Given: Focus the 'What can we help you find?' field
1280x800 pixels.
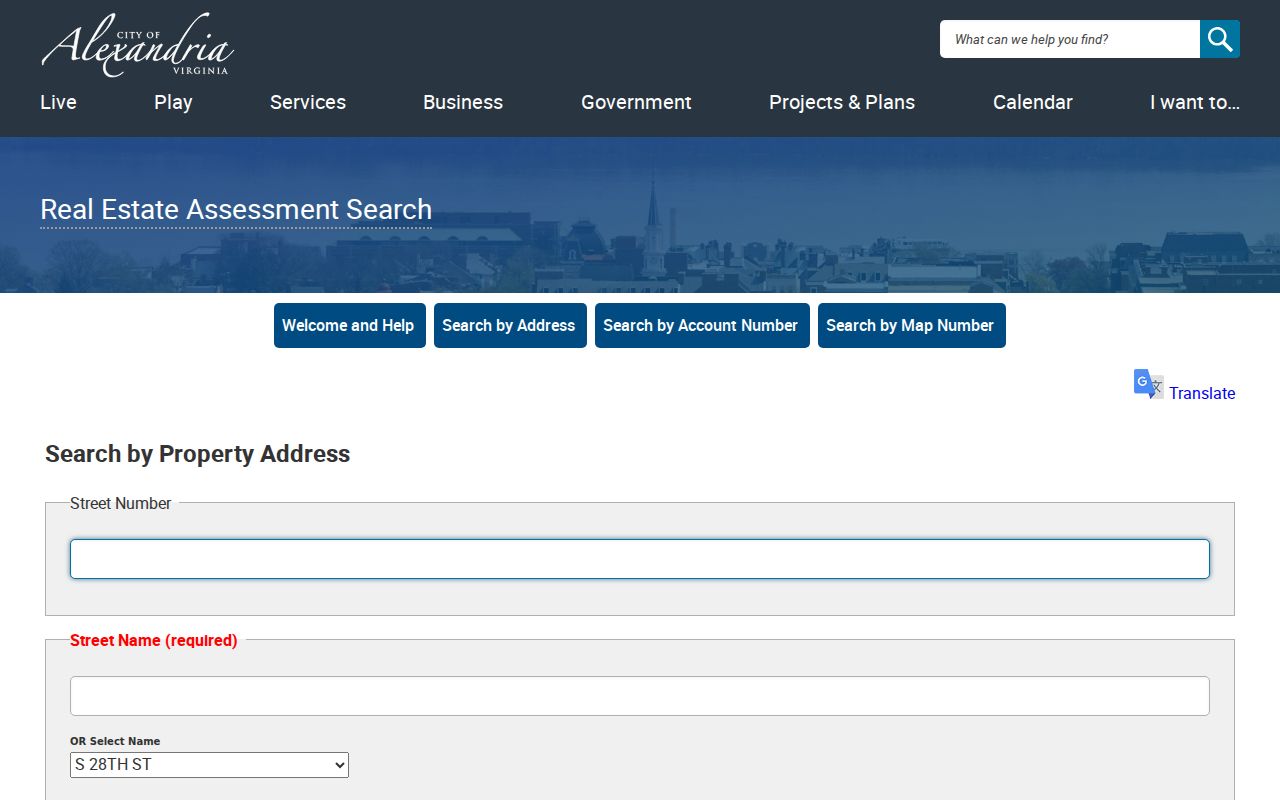Looking at the screenshot, I should tap(1070, 39).
